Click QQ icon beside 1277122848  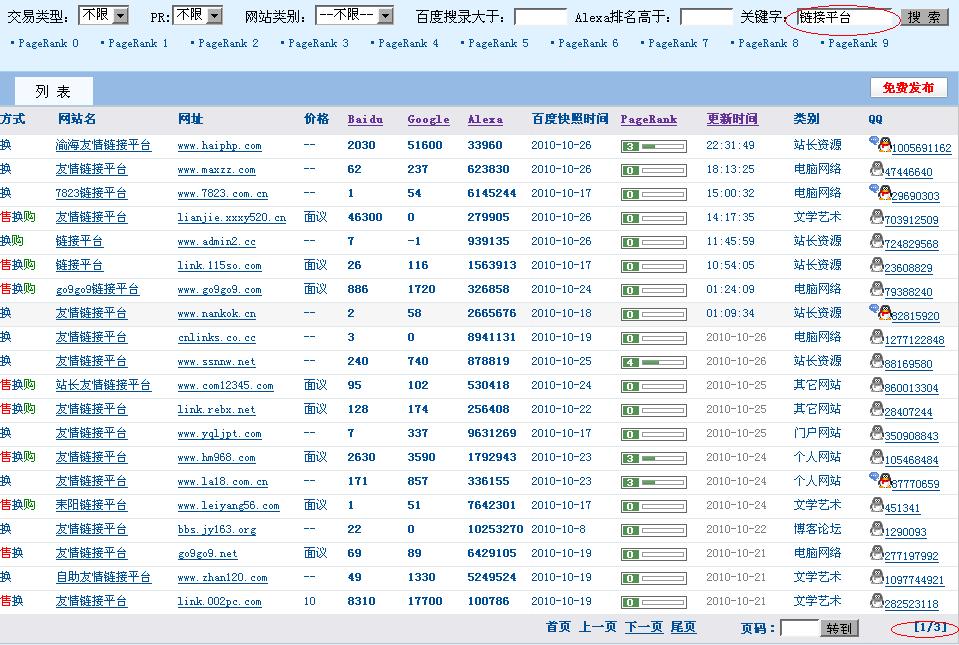(x=876, y=338)
